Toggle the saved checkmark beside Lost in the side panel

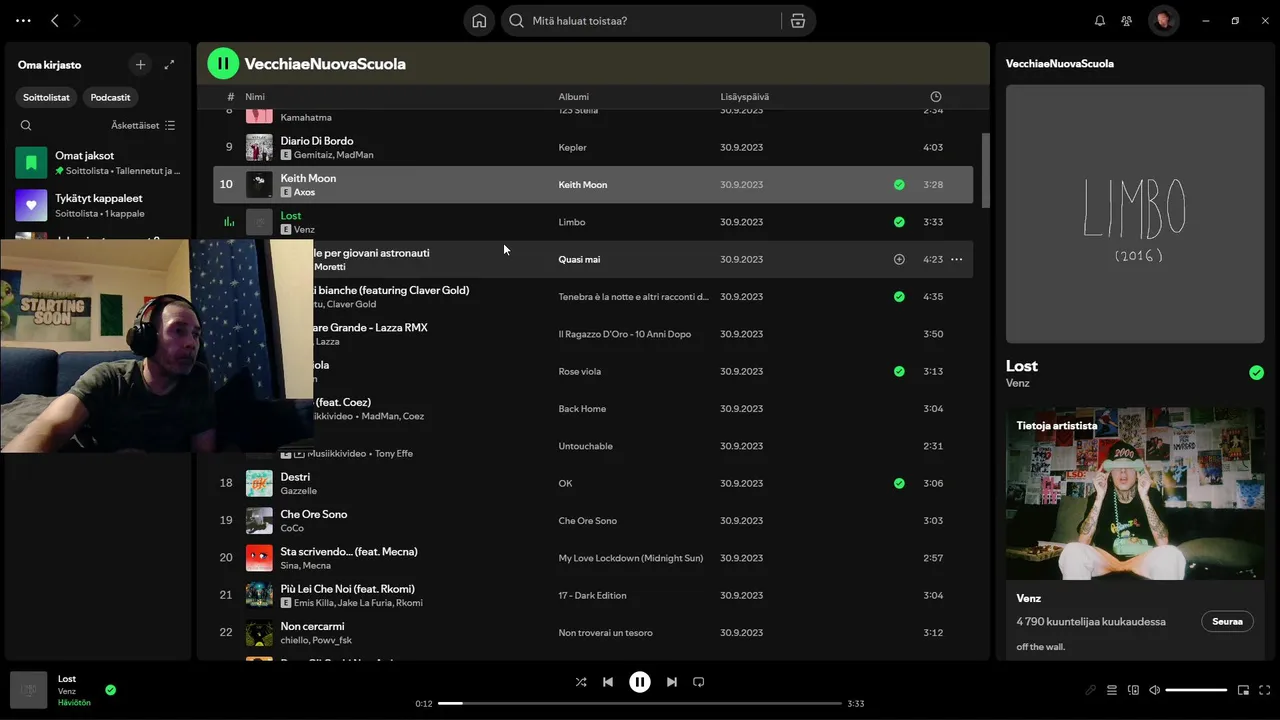[1256, 373]
